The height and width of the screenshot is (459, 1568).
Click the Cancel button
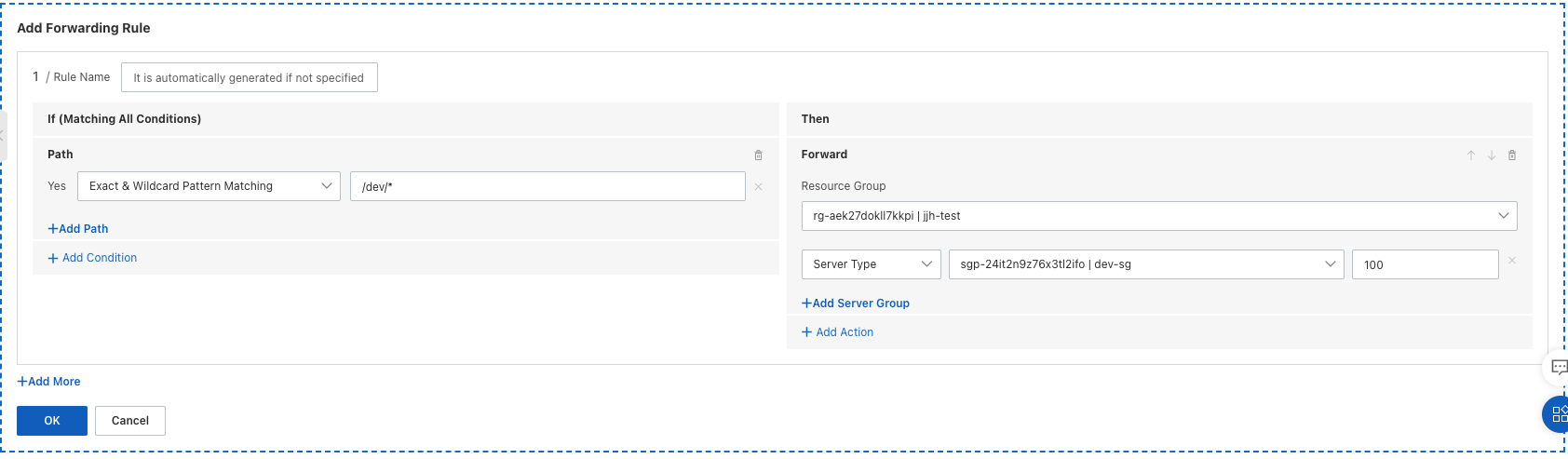[130, 421]
